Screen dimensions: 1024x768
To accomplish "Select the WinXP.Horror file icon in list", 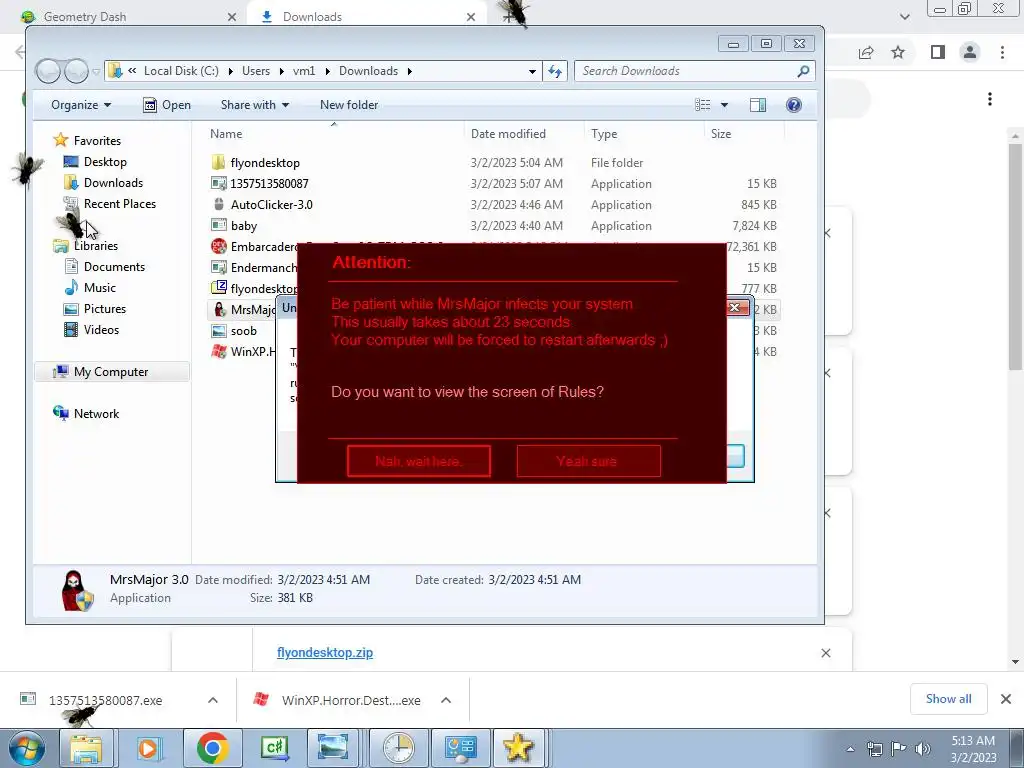I will 219,351.
